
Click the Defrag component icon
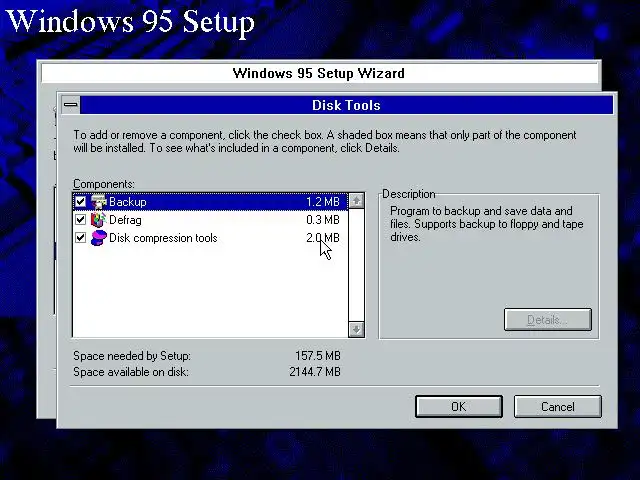click(98, 220)
